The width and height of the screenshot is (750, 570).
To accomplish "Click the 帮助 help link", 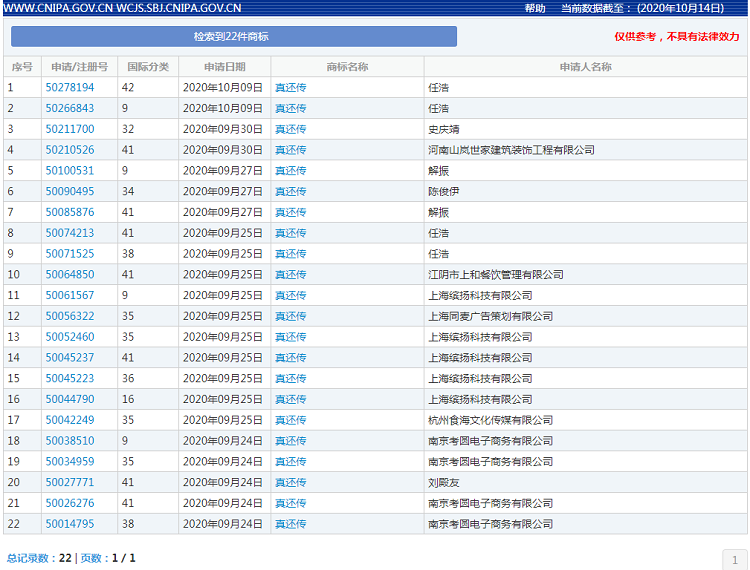I will pyautogui.click(x=535, y=8).
